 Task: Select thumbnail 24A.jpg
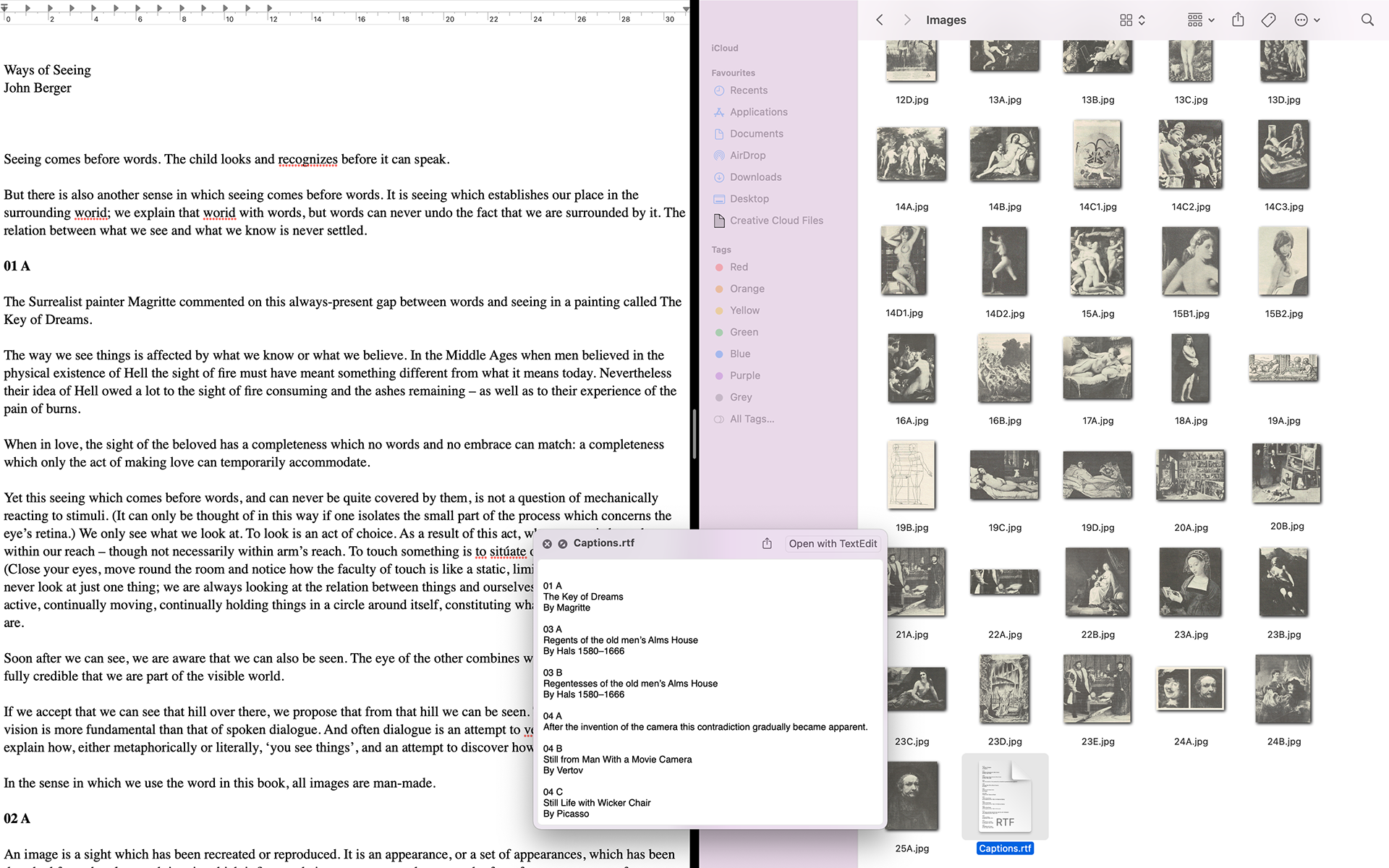(1191, 689)
